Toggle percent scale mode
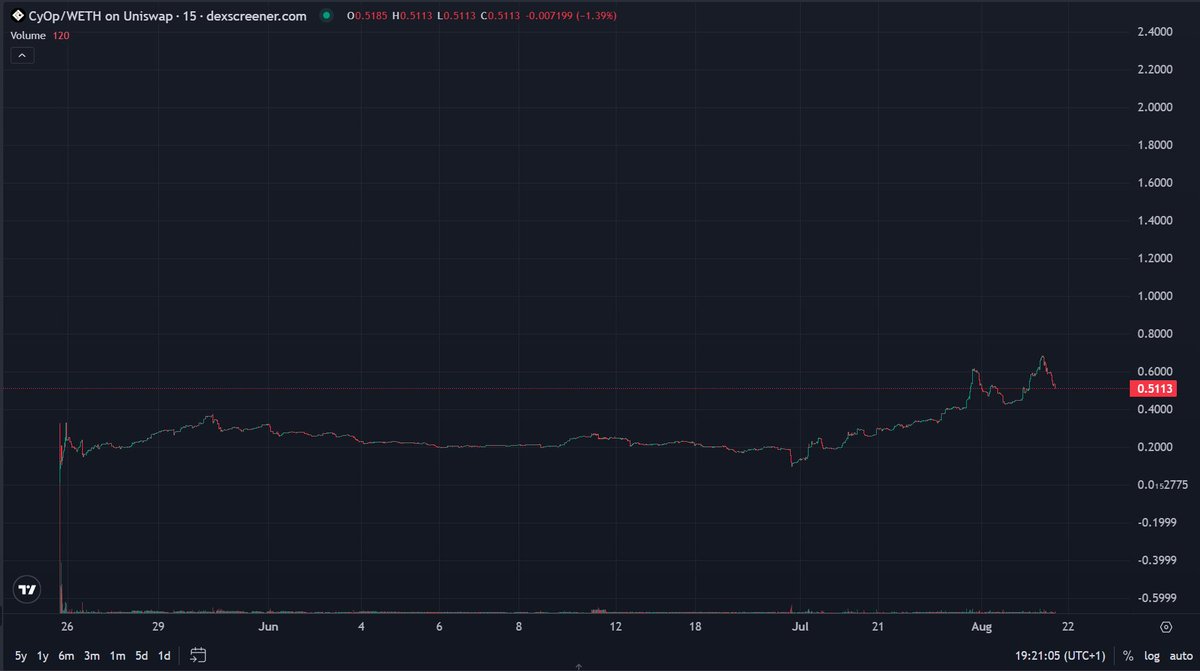Screen dimensions: 1200x671 pyautogui.click(x=1128, y=656)
